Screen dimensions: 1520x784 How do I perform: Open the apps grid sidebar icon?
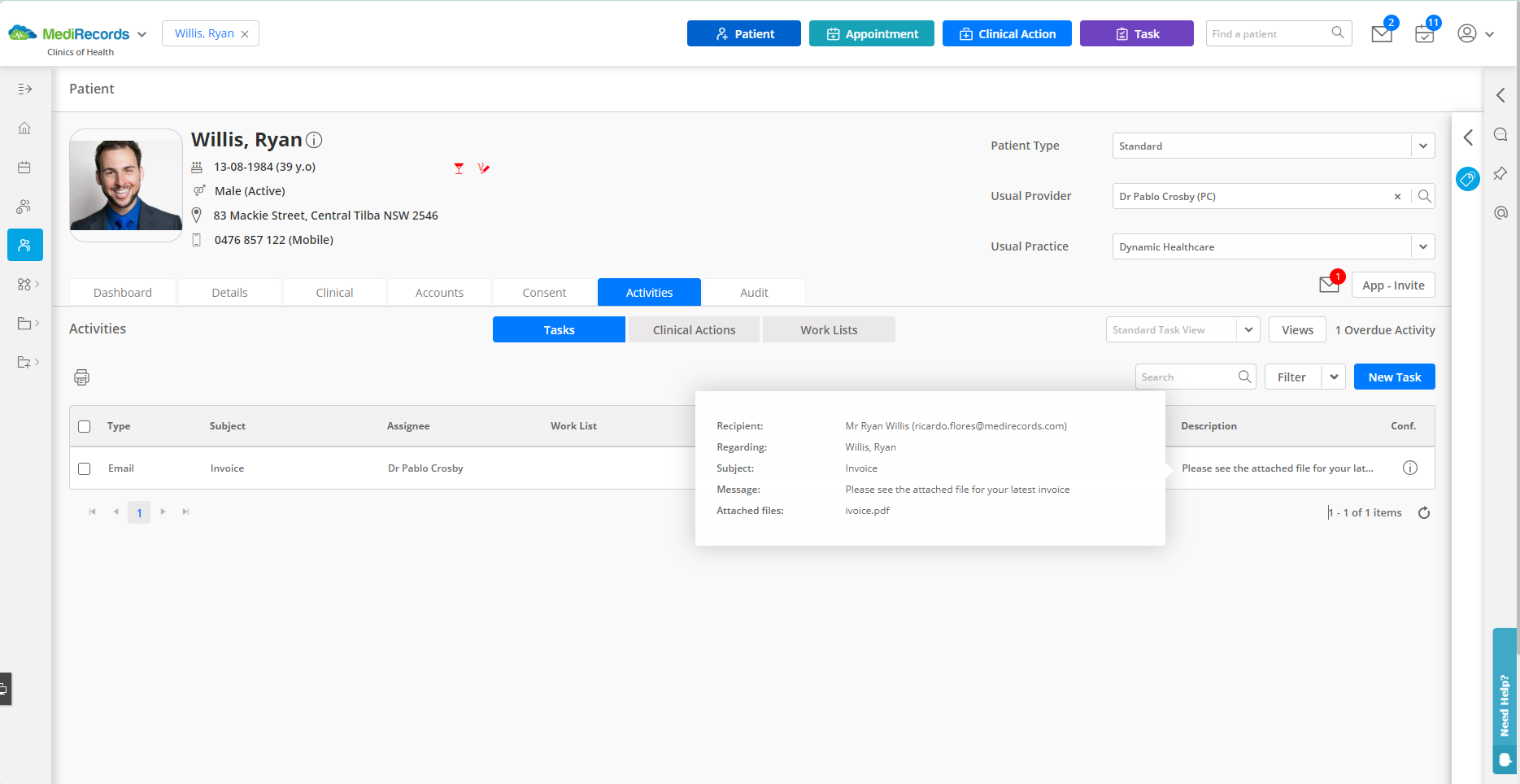(28, 284)
